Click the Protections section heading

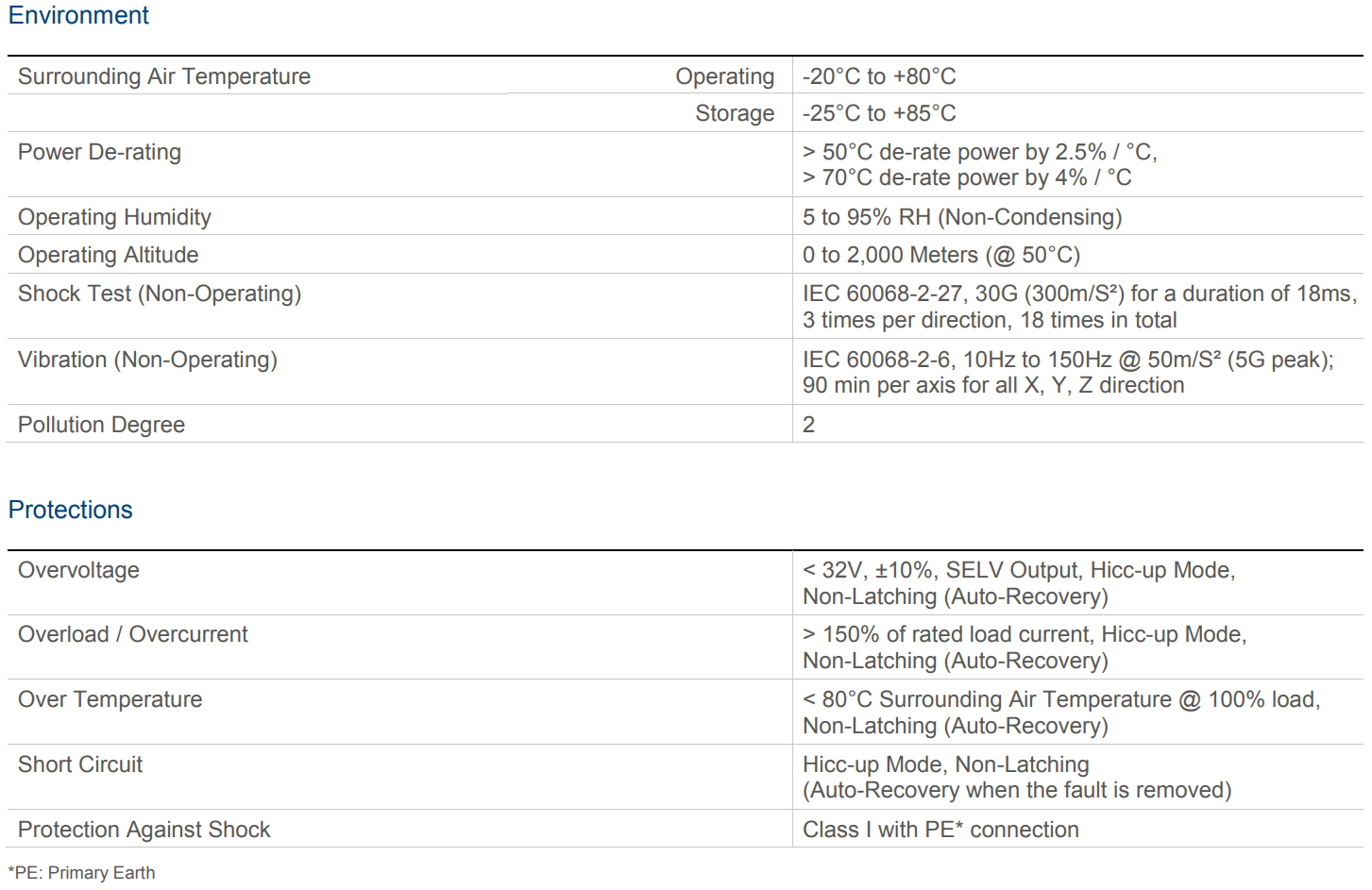click(x=71, y=510)
